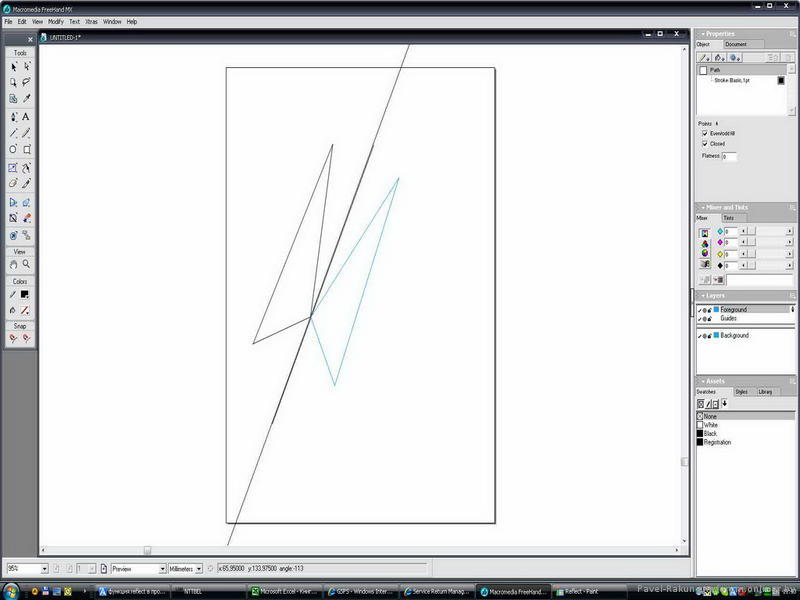Image resolution: width=800 pixels, height=600 pixels.
Task: Select the Black swatch
Action: click(745, 434)
